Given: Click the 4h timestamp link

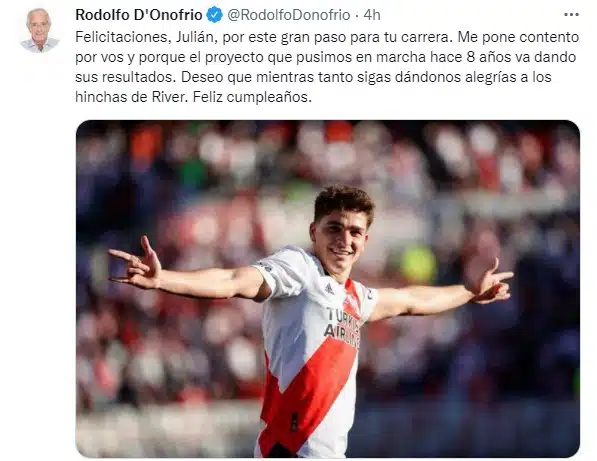Looking at the screenshot, I should tap(372, 15).
